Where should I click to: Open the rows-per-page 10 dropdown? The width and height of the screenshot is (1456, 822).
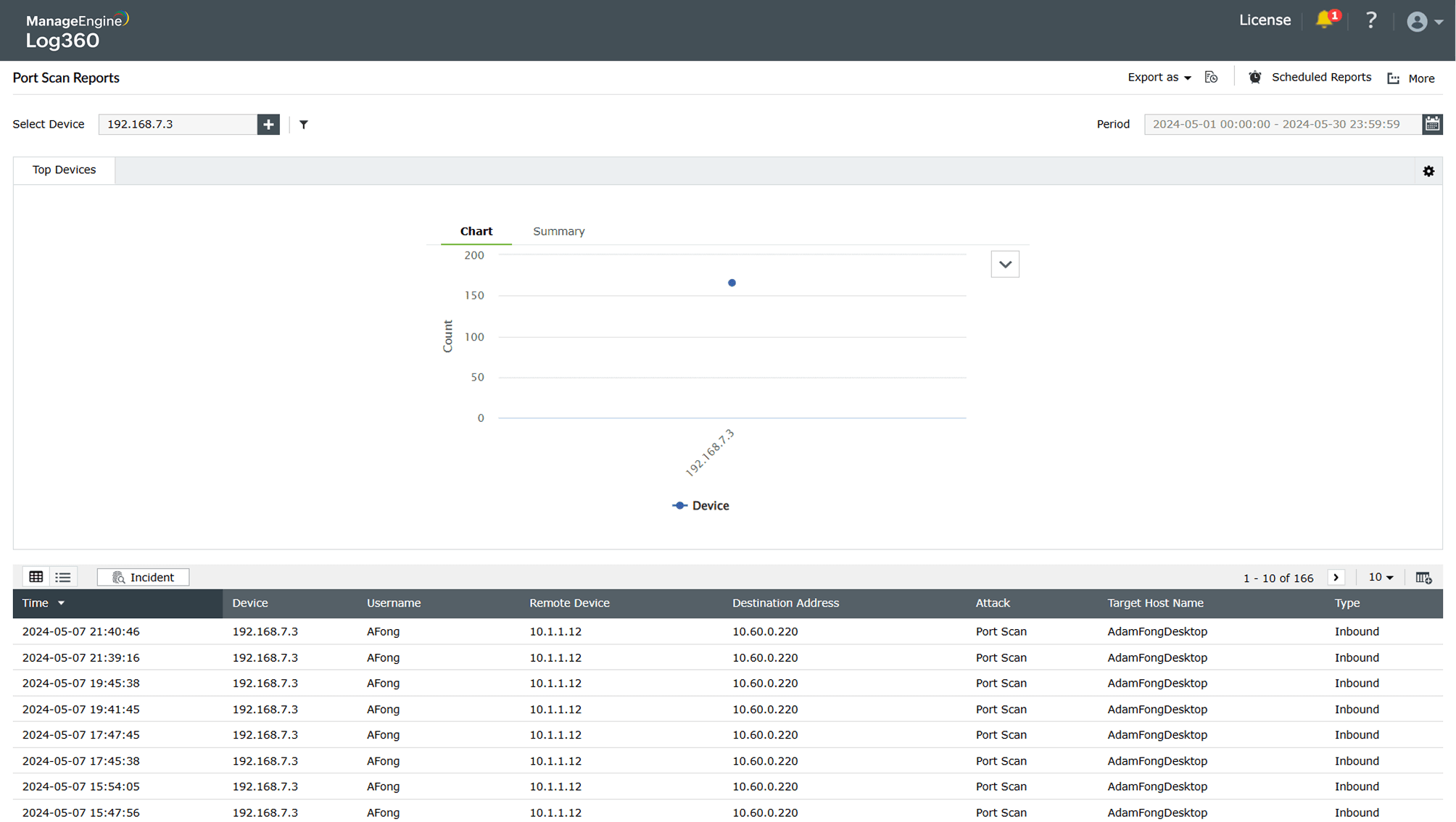point(1381,577)
